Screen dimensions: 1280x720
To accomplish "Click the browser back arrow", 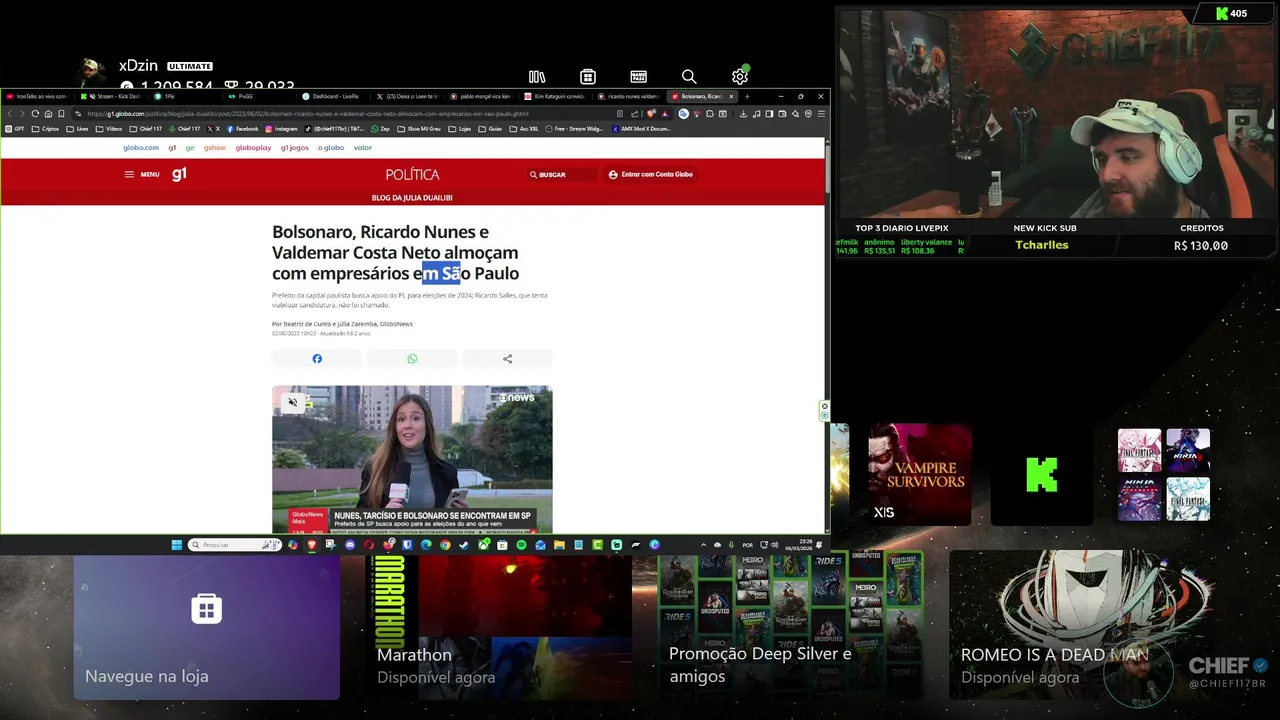I will [10, 113].
